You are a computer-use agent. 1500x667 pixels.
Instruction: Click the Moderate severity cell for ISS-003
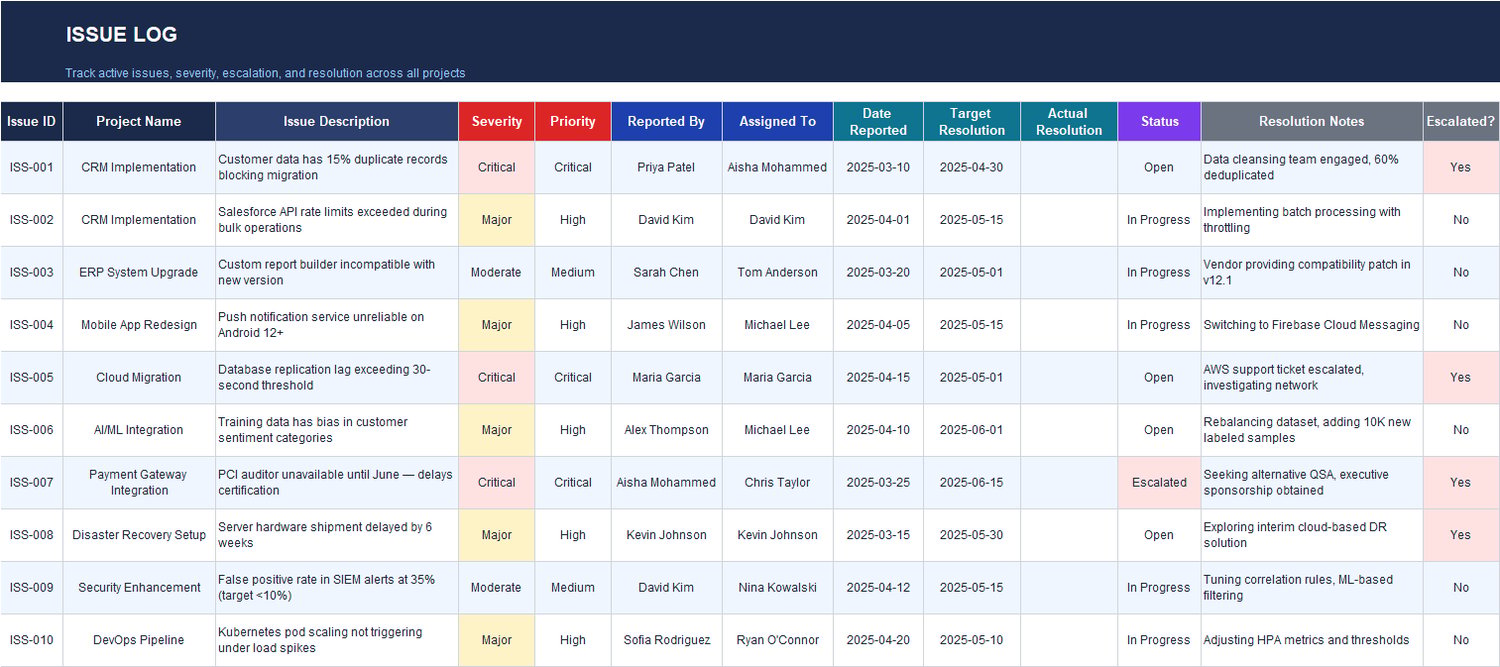tap(497, 272)
